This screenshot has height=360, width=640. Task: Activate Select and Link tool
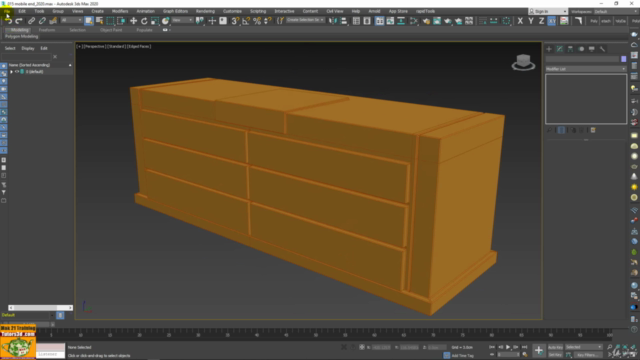[x=31, y=21]
